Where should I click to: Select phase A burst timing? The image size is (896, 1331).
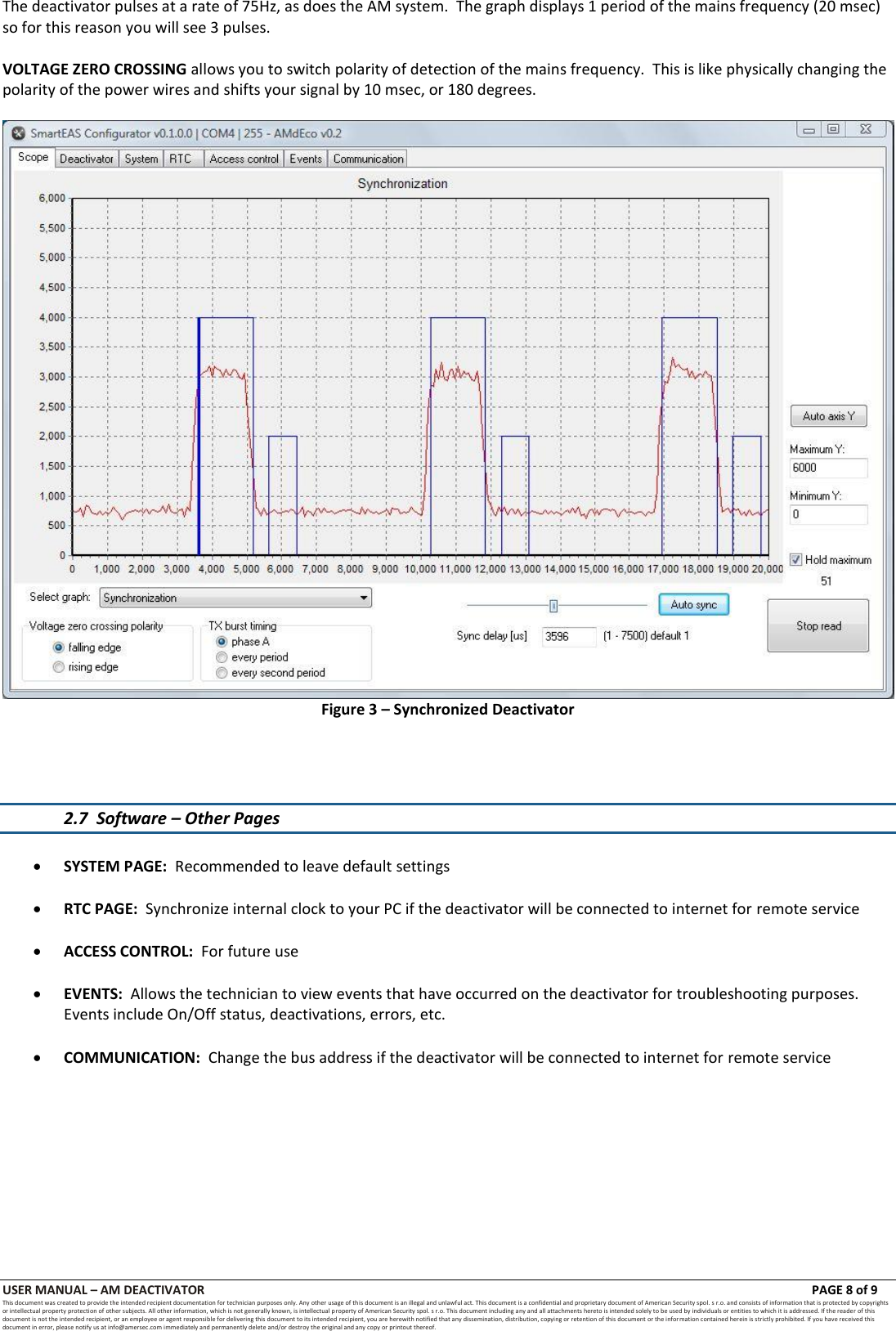click(222, 642)
